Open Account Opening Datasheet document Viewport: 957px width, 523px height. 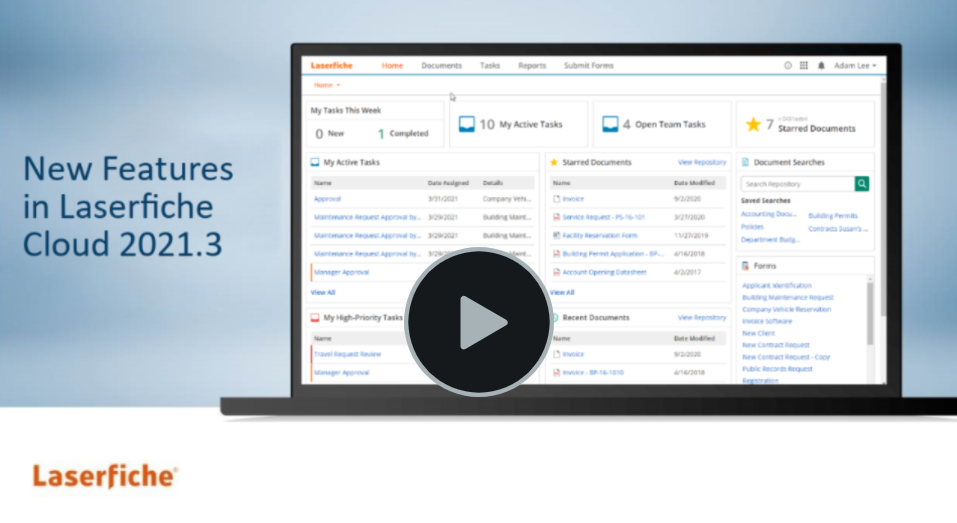(x=604, y=272)
